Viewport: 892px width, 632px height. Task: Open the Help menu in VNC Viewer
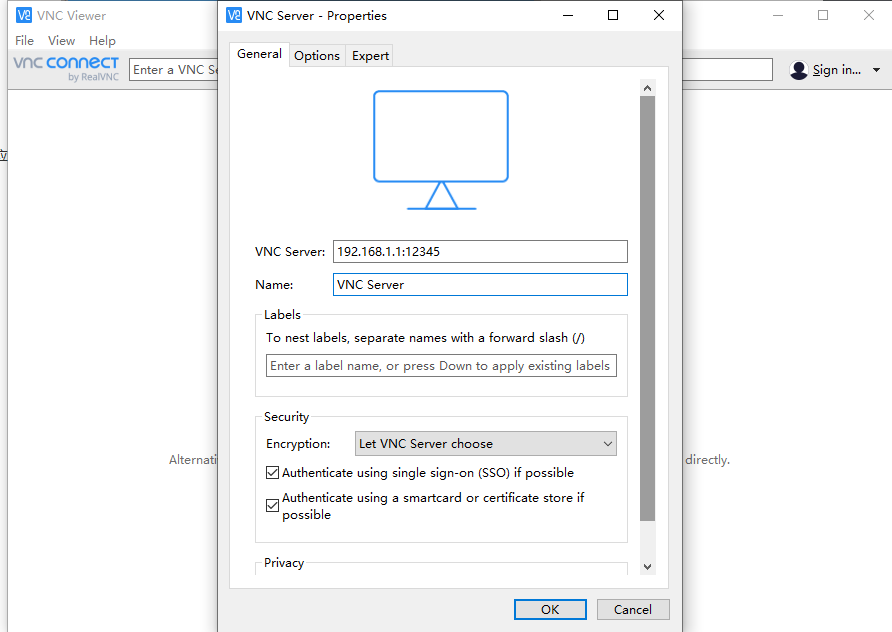point(102,40)
